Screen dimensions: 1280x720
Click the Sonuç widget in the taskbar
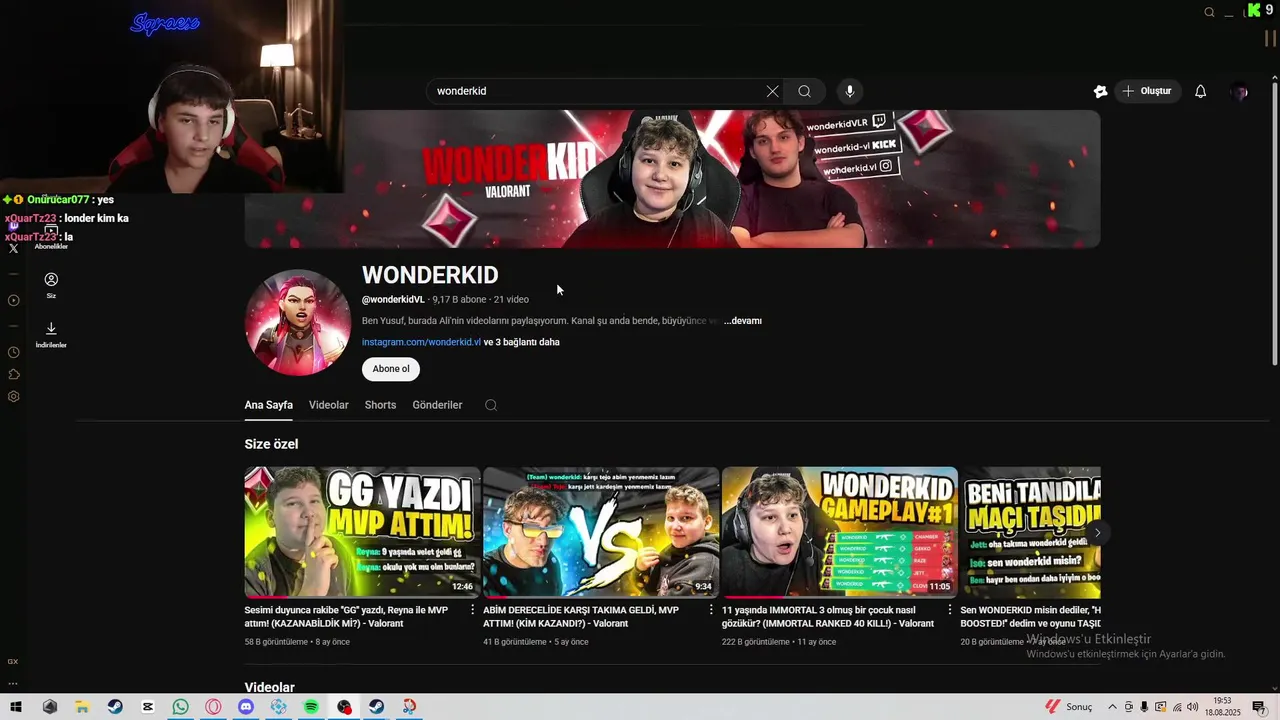pos(1069,707)
